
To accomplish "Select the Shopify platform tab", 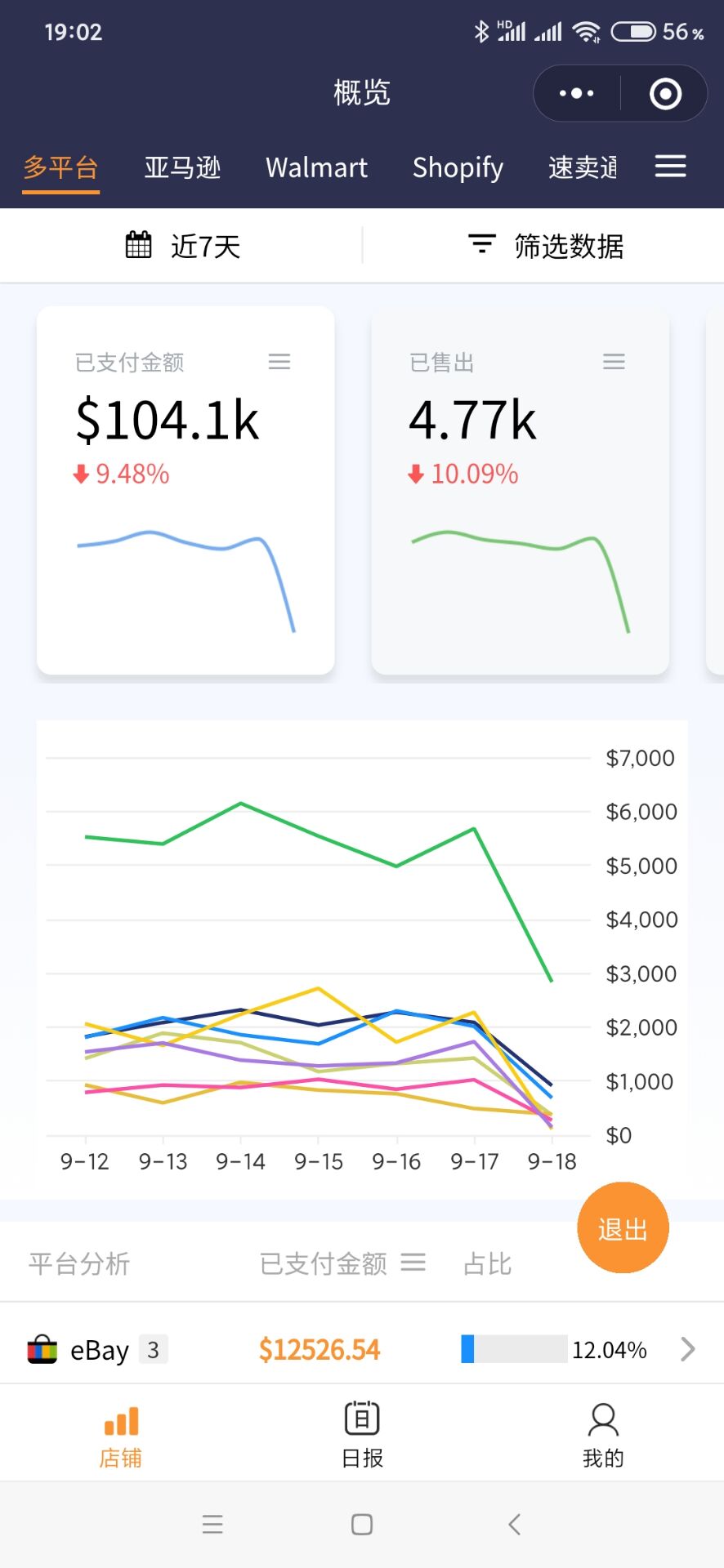I will coord(458,167).
